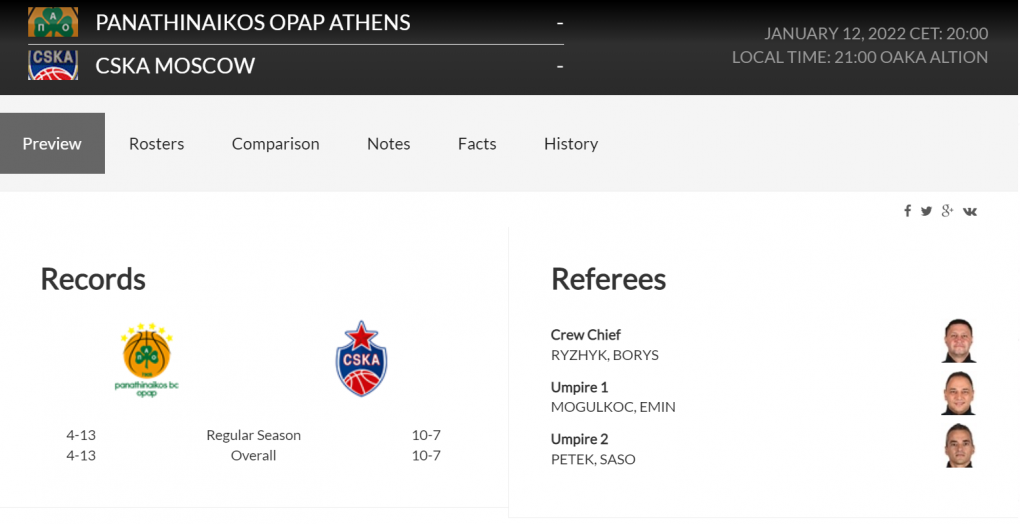Click Panathinaikos header logo icon
Image resolution: width=1020 pixels, height=524 pixels.
(x=53, y=21)
